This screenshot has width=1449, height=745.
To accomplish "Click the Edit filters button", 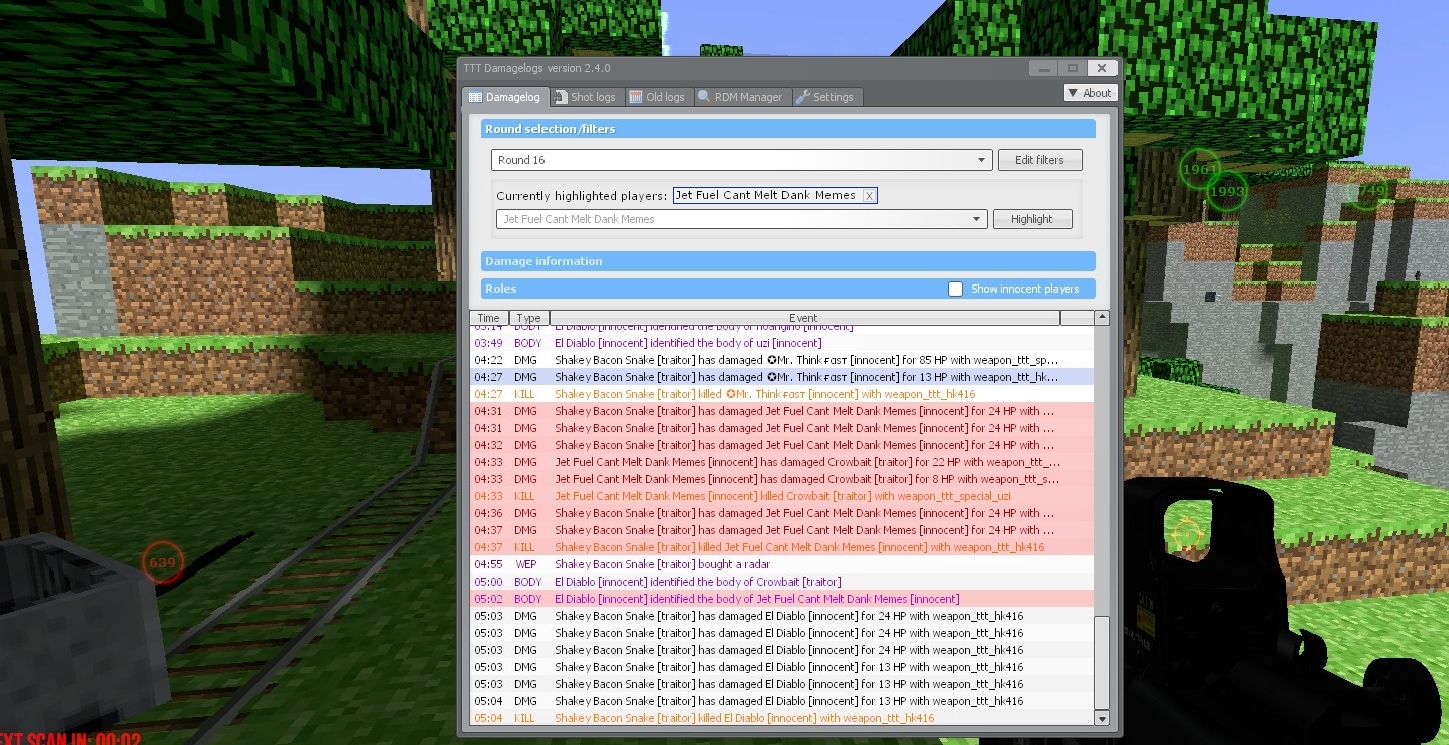I will point(1040,160).
